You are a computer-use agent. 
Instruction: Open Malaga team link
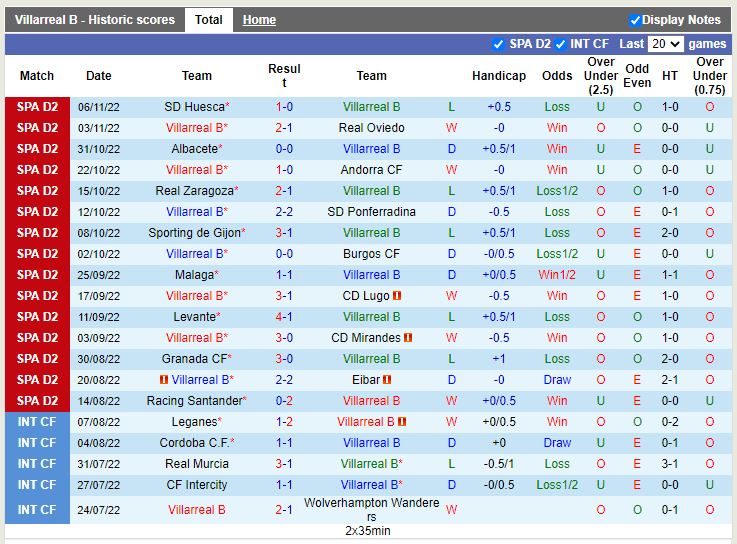pos(195,275)
